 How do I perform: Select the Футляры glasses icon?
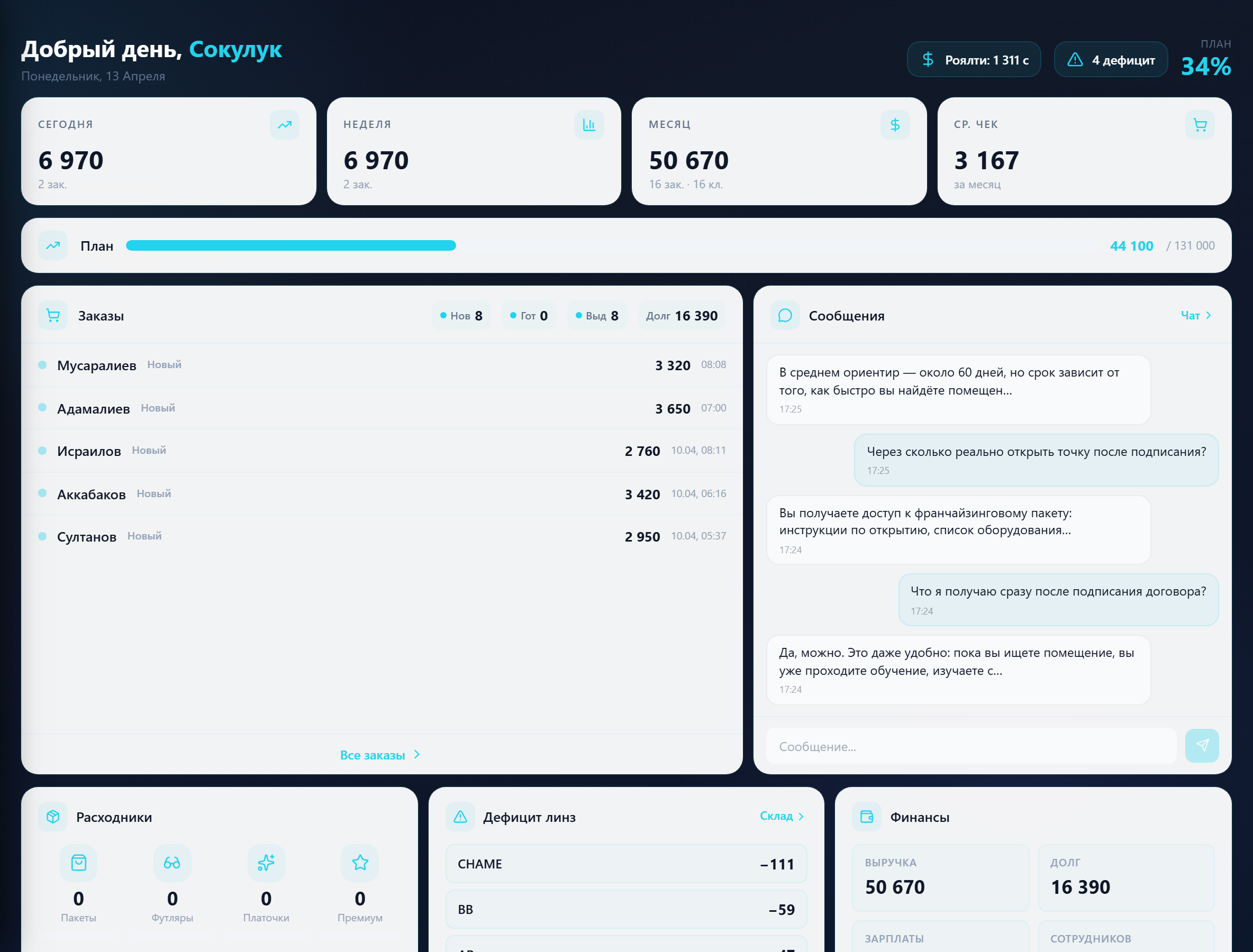point(172,863)
